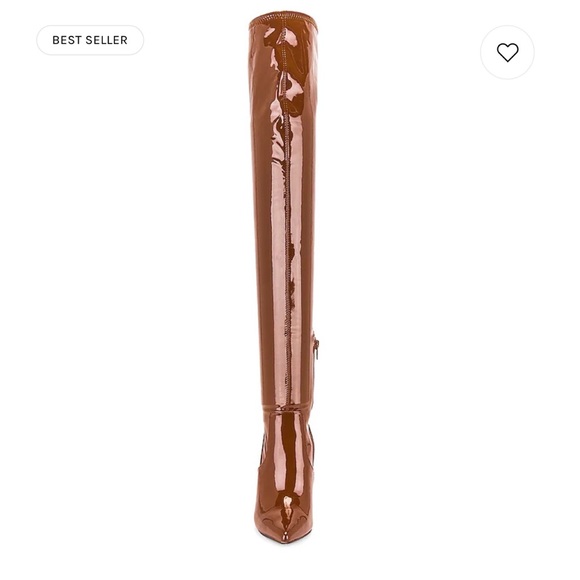580x580 pixels.
Task: Like the product via heart icon
Action: click(x=507, y=52)
